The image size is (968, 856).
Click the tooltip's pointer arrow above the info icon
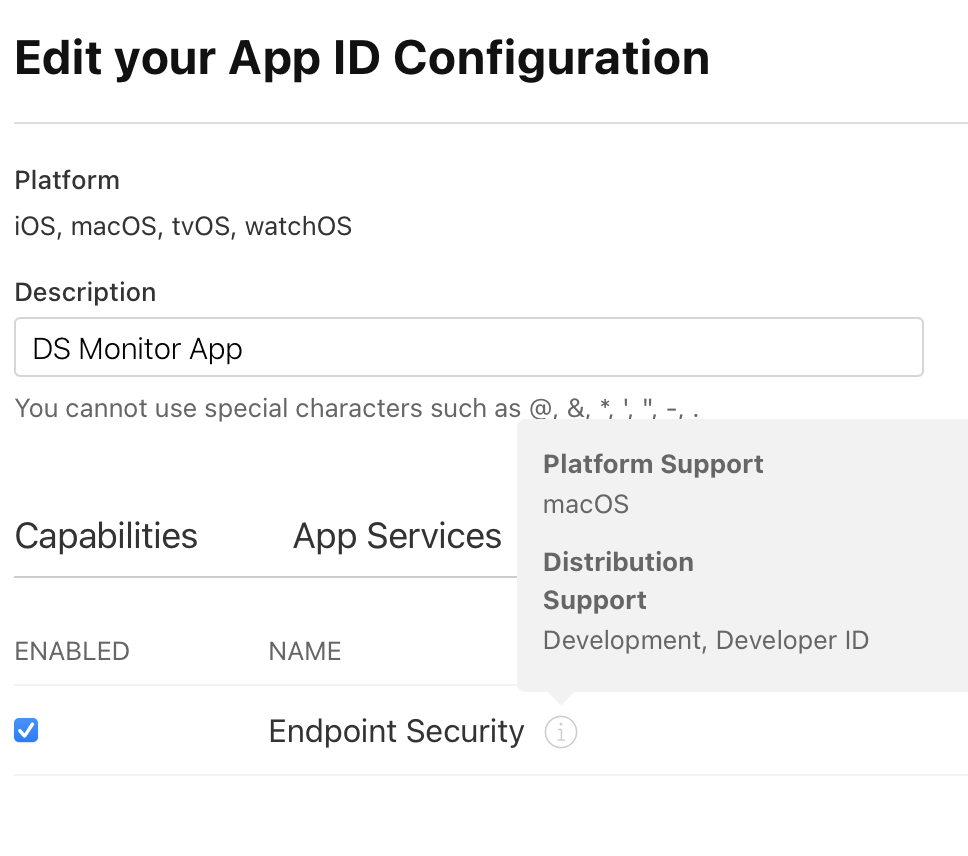click(561, 697)
